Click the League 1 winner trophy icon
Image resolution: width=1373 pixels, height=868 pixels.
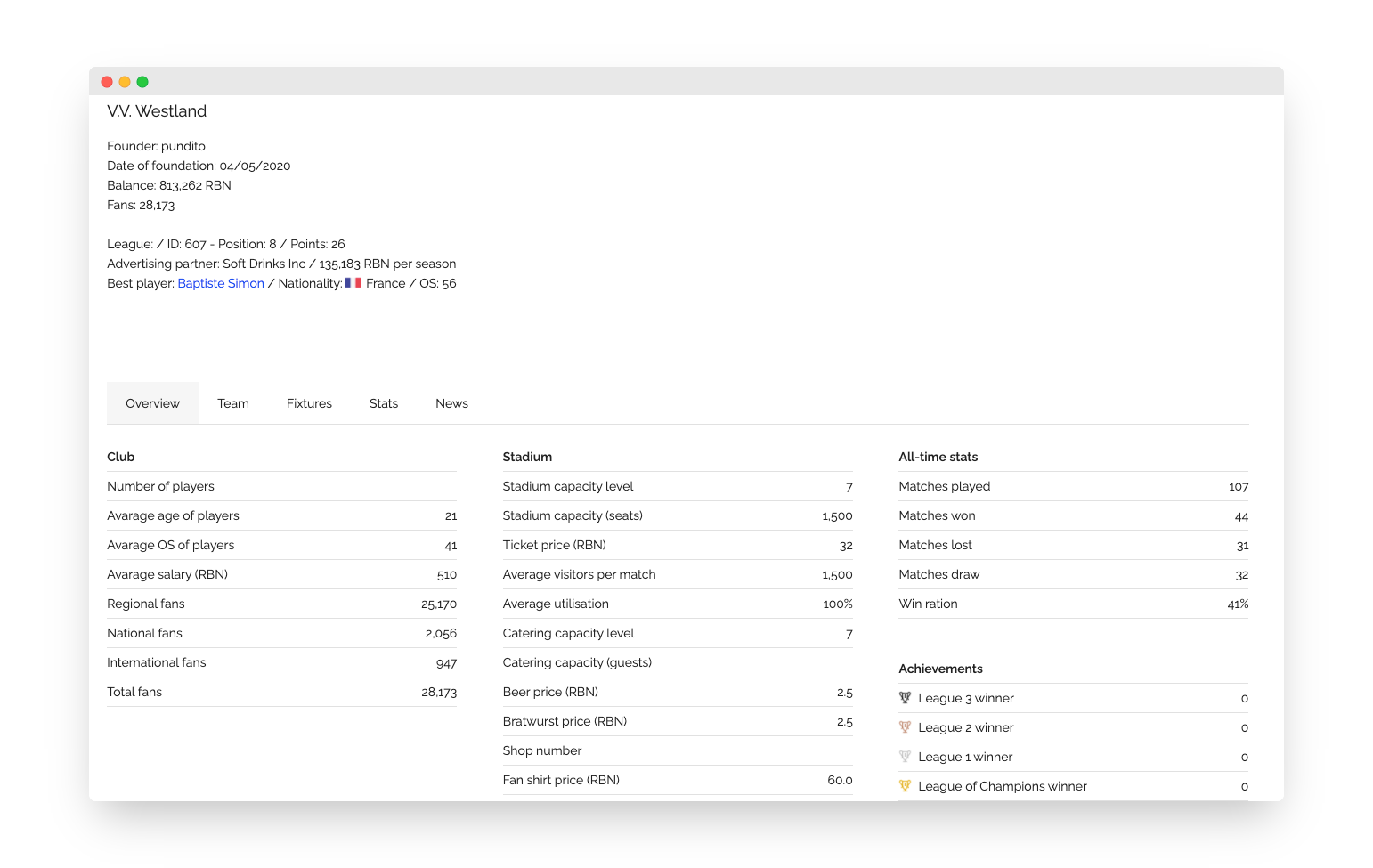[x=905, y=757]
